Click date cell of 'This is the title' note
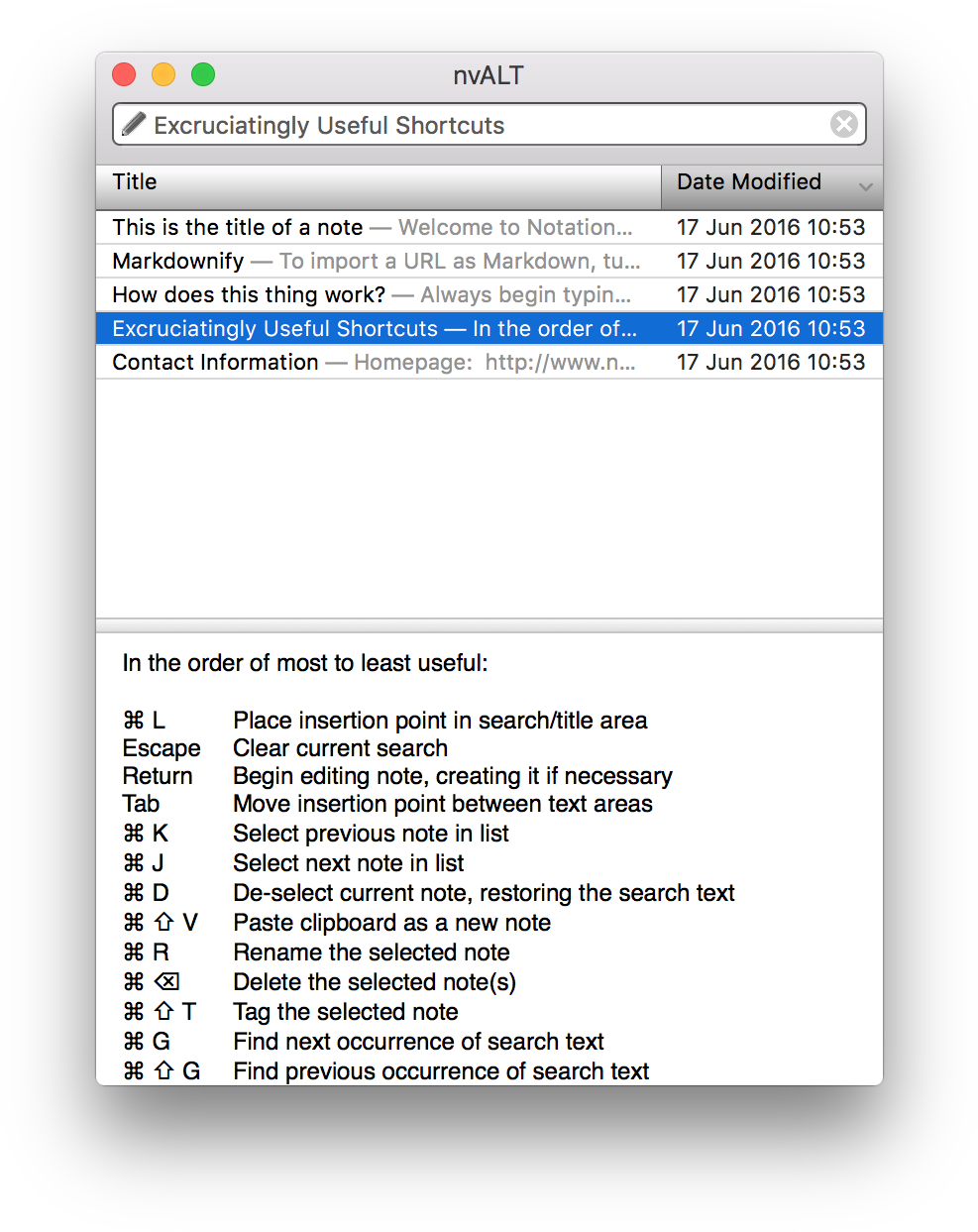Screen dimensions: 978x1232 [771, 227]
